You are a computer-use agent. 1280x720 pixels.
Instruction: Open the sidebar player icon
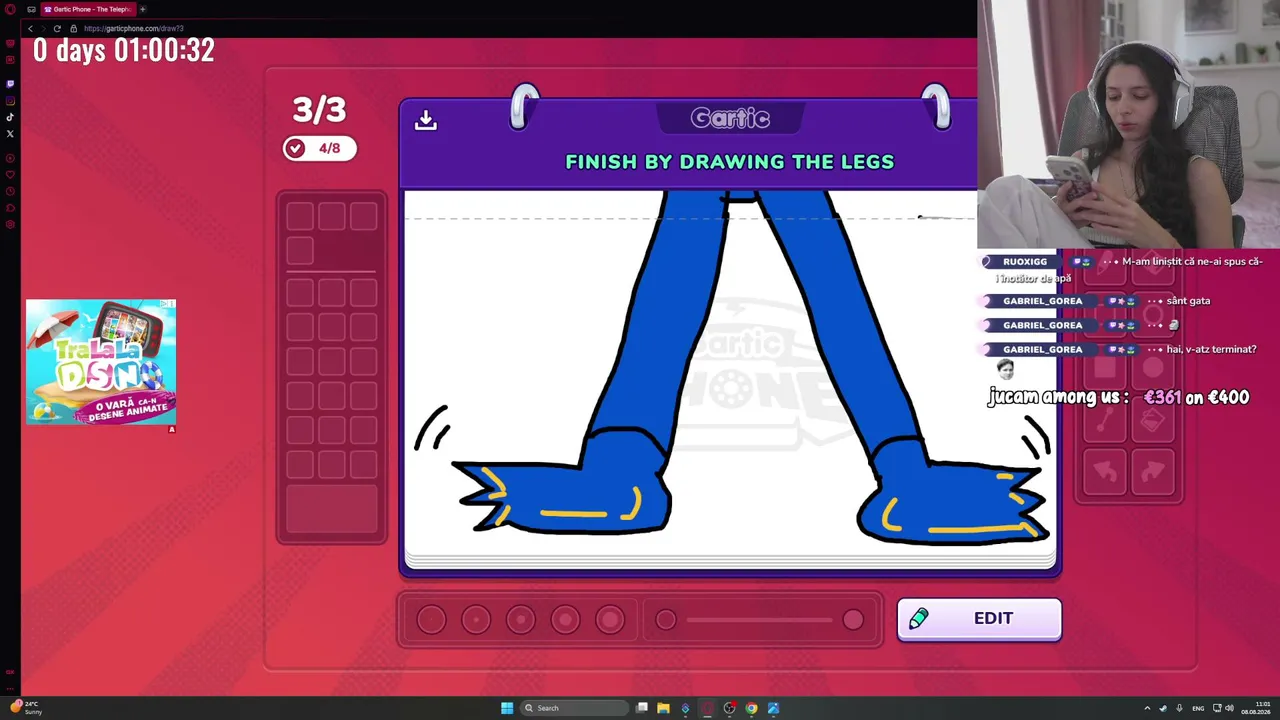point(10,158)
